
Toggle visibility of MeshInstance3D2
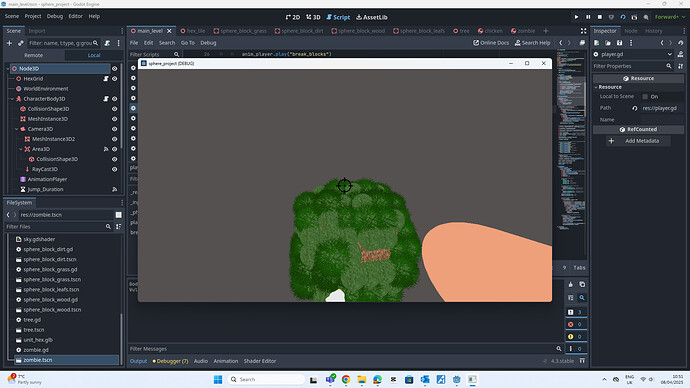(114, 139)
